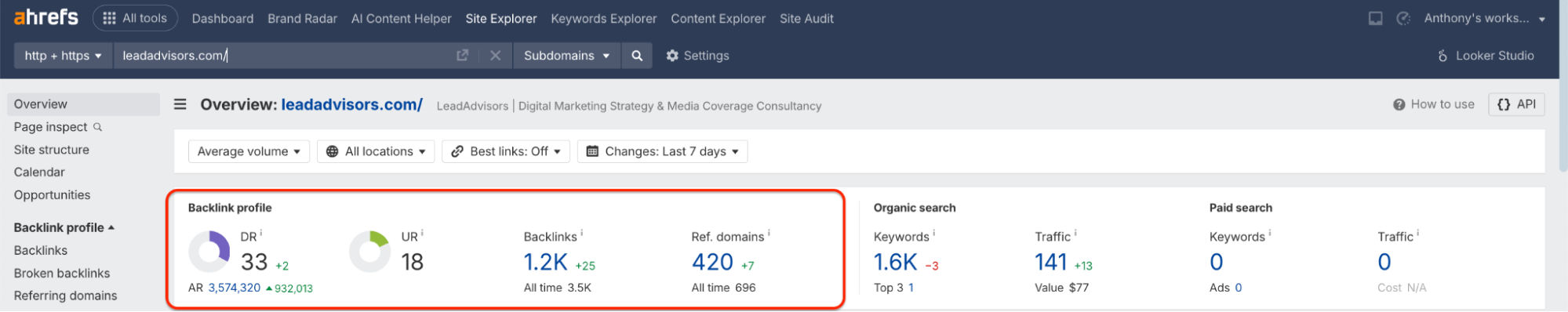
Task: Click the Ref. domains info icon
Action: pos(769,234)
